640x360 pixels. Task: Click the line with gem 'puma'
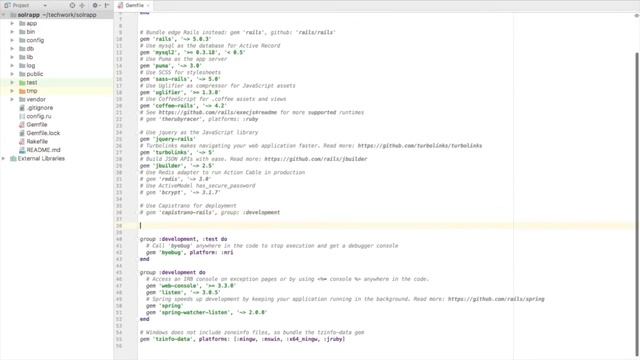pyautogui.click(x=171, y=66)
